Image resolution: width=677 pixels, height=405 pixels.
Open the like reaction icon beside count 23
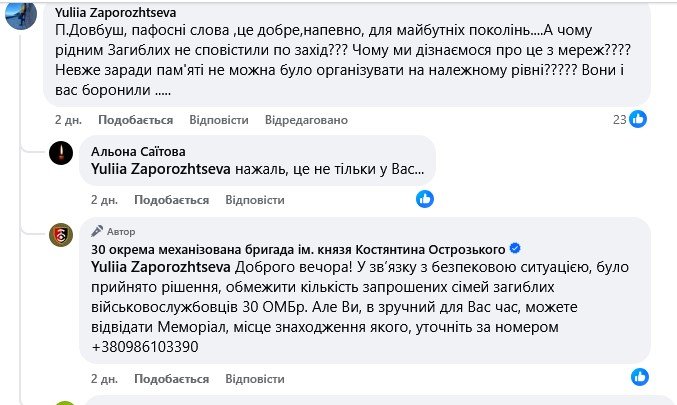coord(637,120)
